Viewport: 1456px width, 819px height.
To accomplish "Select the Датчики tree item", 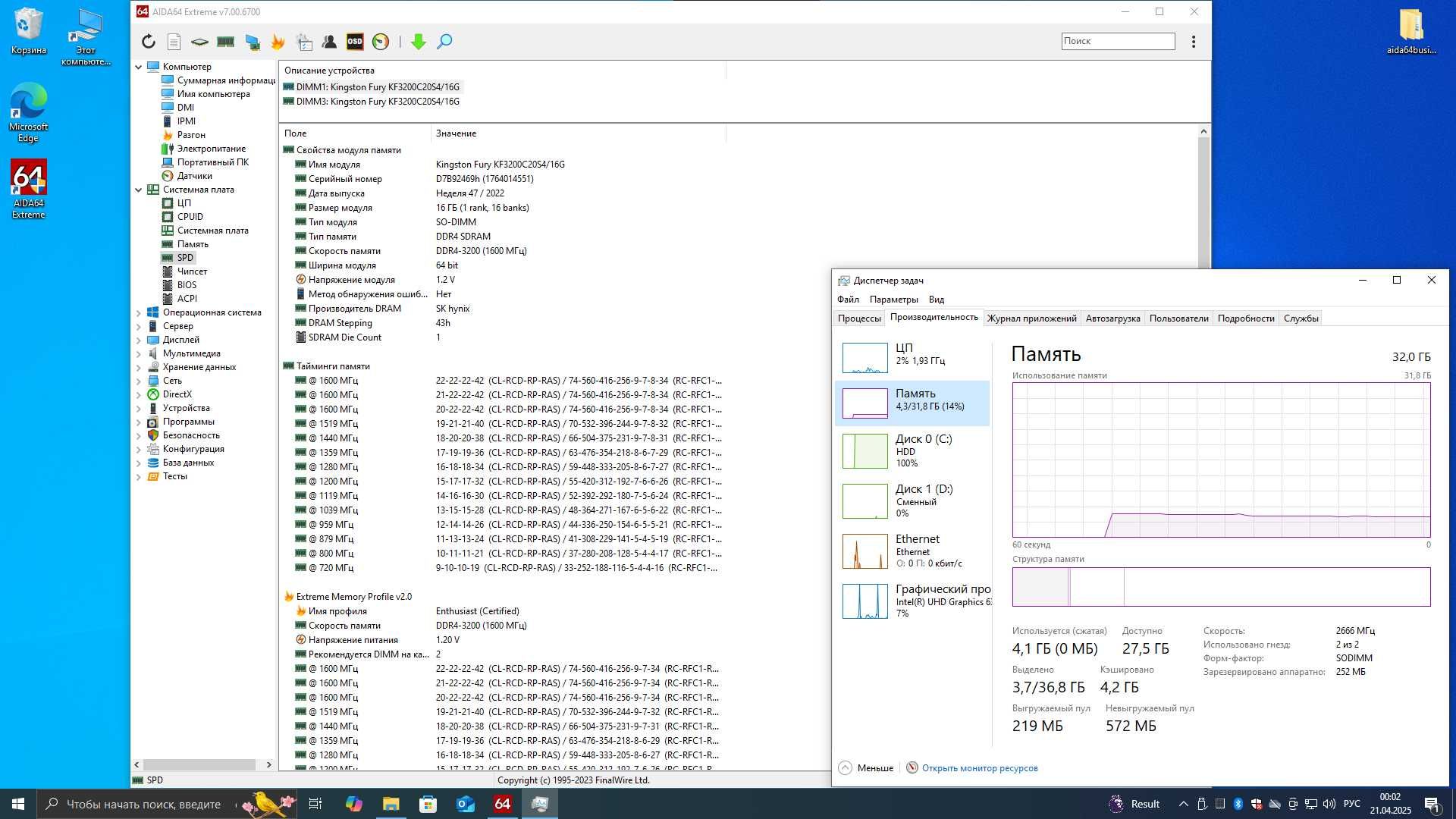I will point(194,176).
